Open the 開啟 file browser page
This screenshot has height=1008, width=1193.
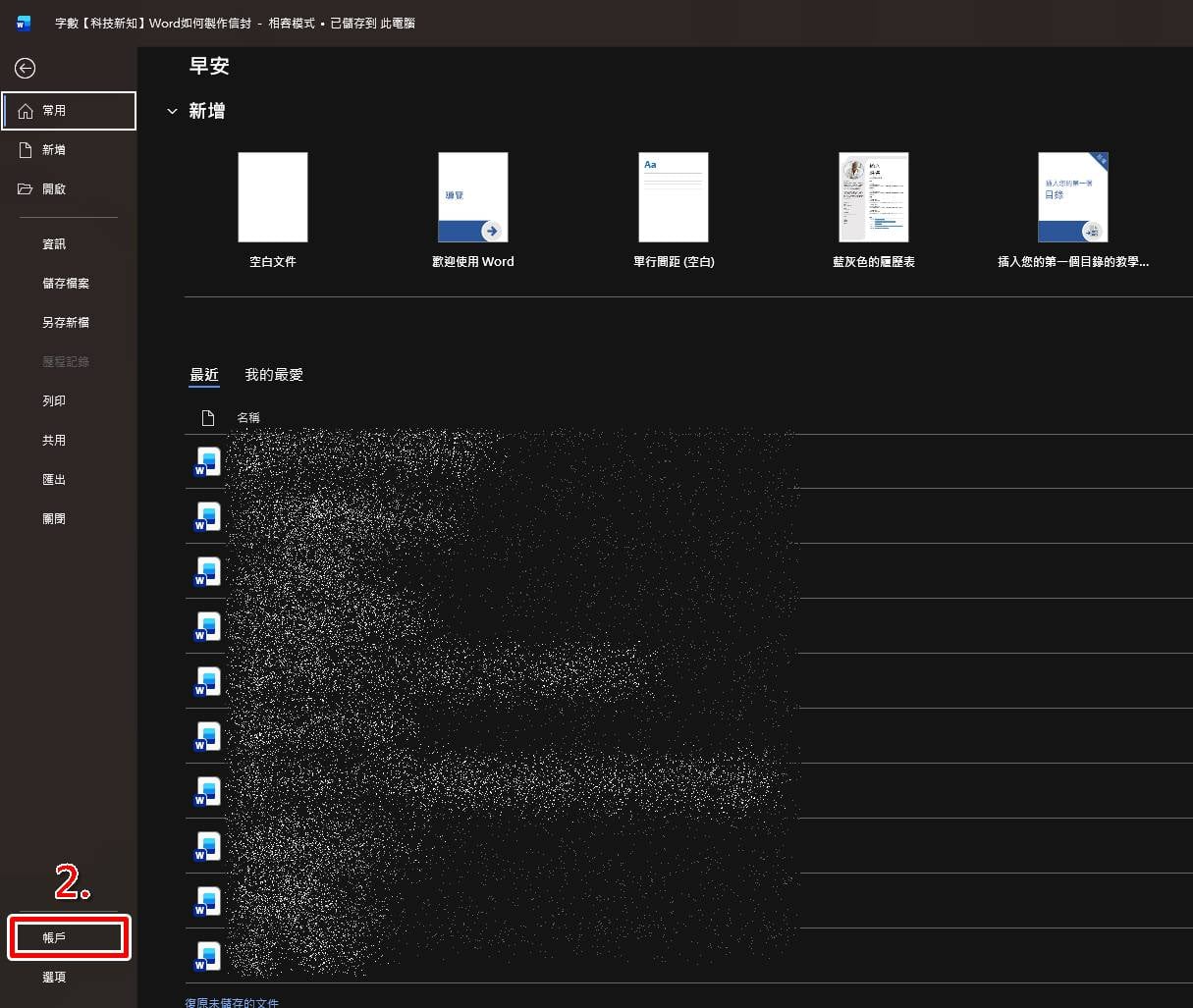69,189
